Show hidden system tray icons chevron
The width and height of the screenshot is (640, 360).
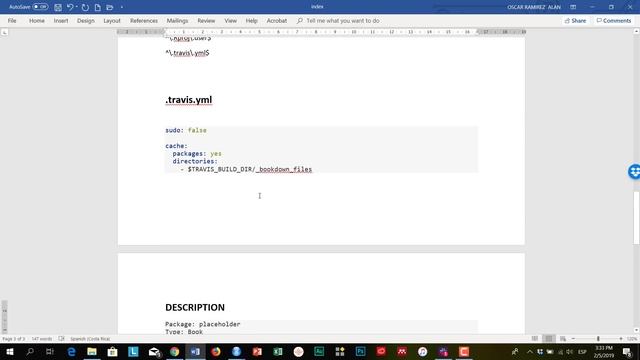[529, 351]
